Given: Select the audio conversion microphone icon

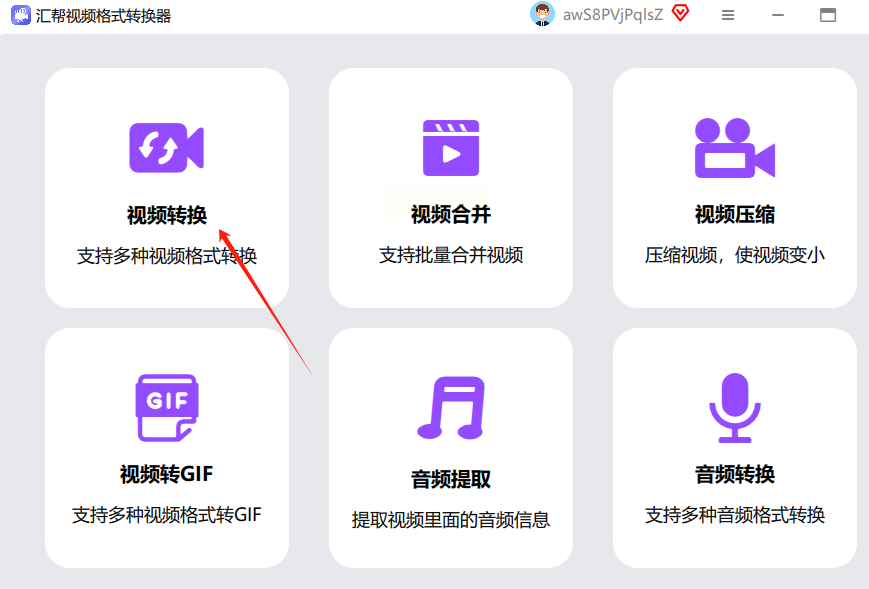Looking at the screenshot, I should click(735, 408).
